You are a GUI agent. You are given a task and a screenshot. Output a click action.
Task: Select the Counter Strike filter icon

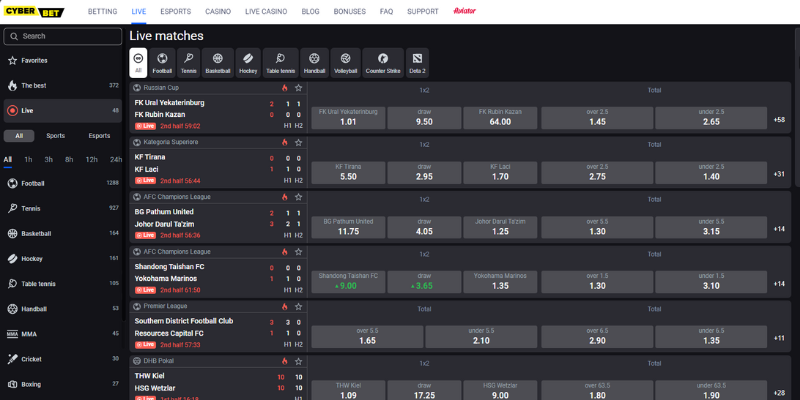[x=383, y=63]
